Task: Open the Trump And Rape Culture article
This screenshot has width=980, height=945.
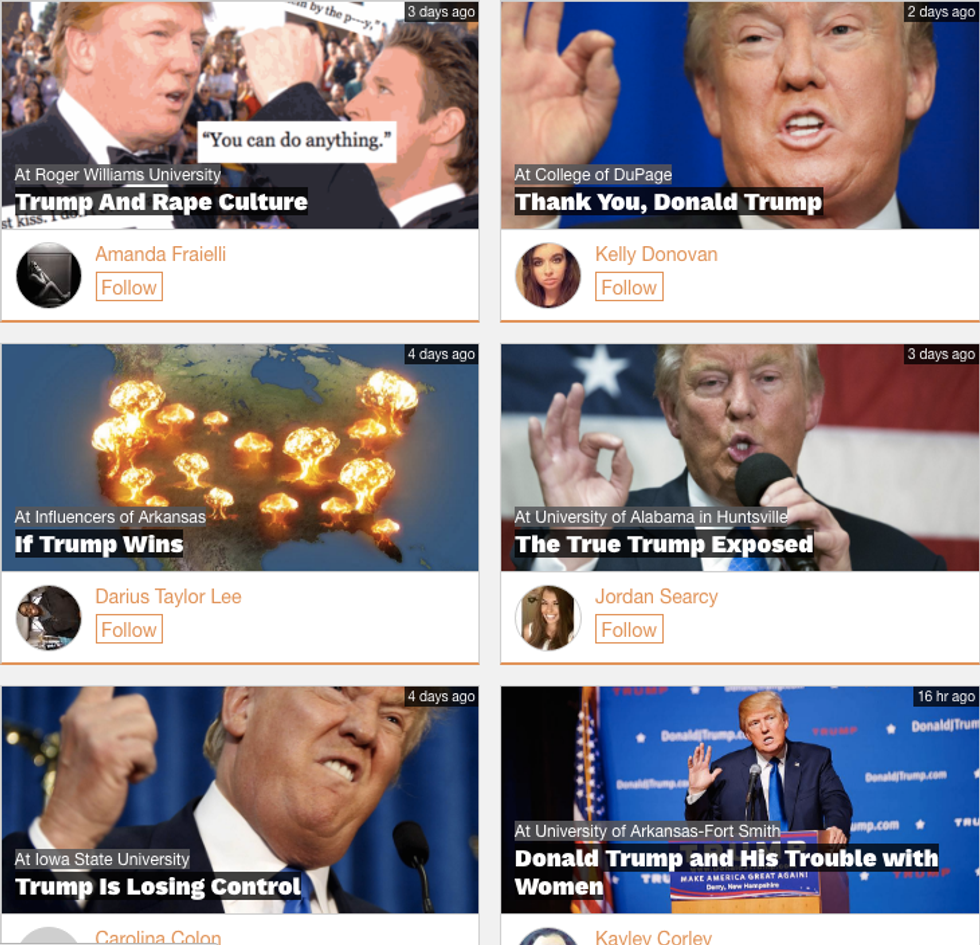Action: tap(161, 202)
